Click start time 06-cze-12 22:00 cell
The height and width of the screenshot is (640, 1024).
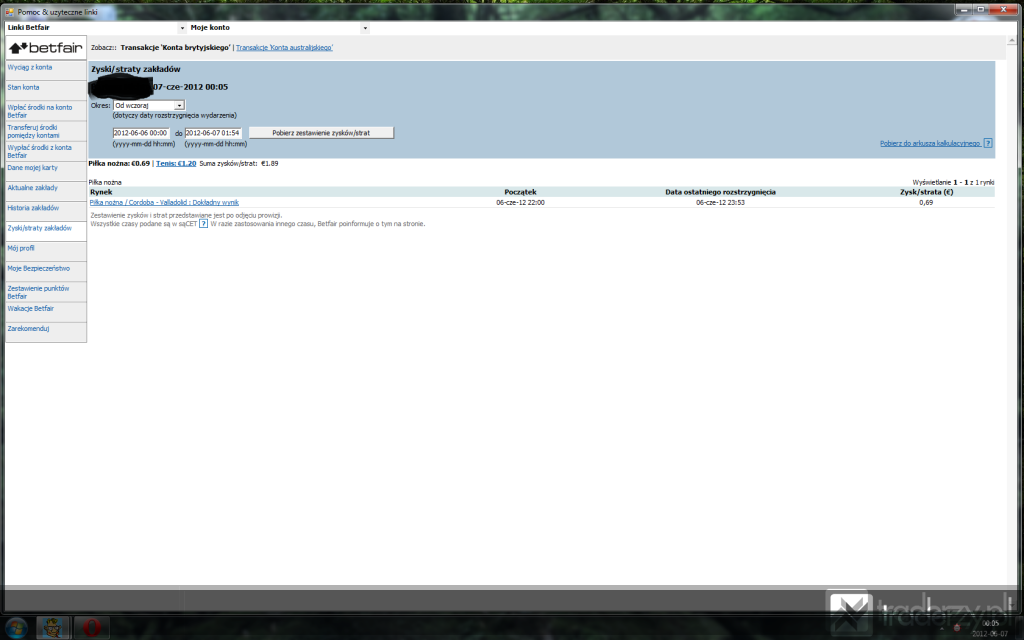(x=520, y=202)
